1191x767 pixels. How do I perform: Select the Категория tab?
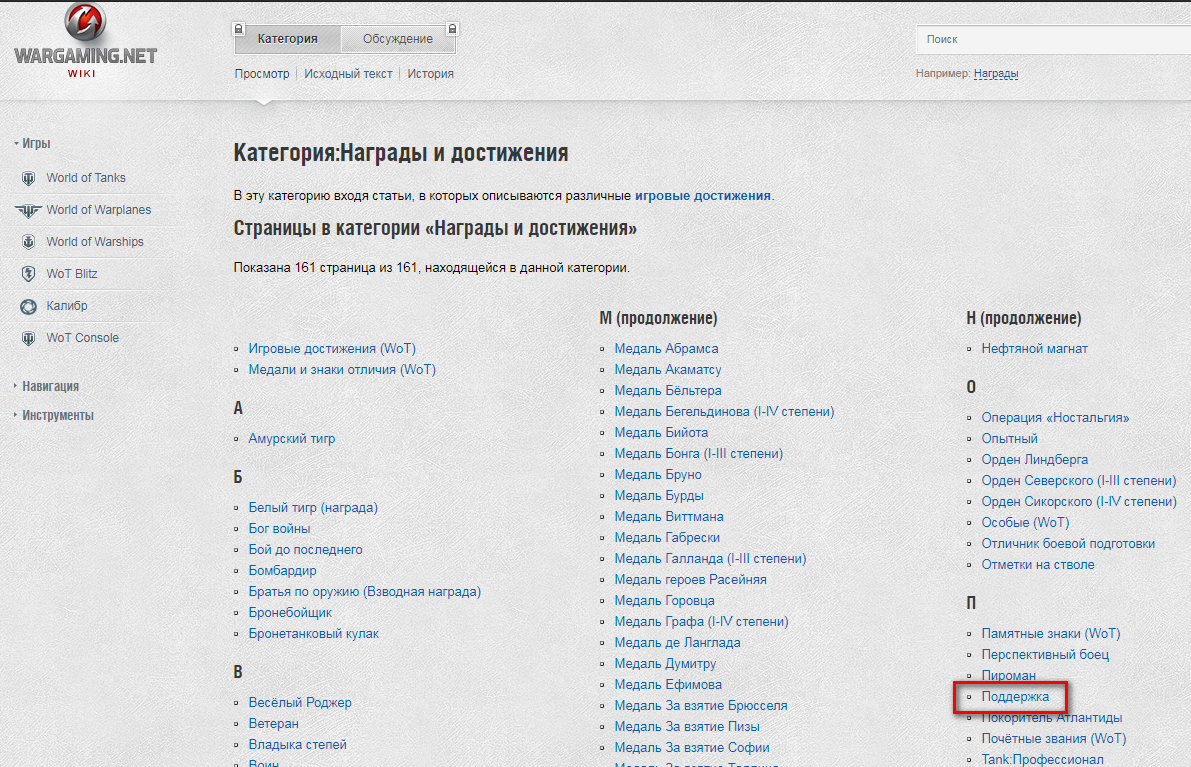[287, 39]
